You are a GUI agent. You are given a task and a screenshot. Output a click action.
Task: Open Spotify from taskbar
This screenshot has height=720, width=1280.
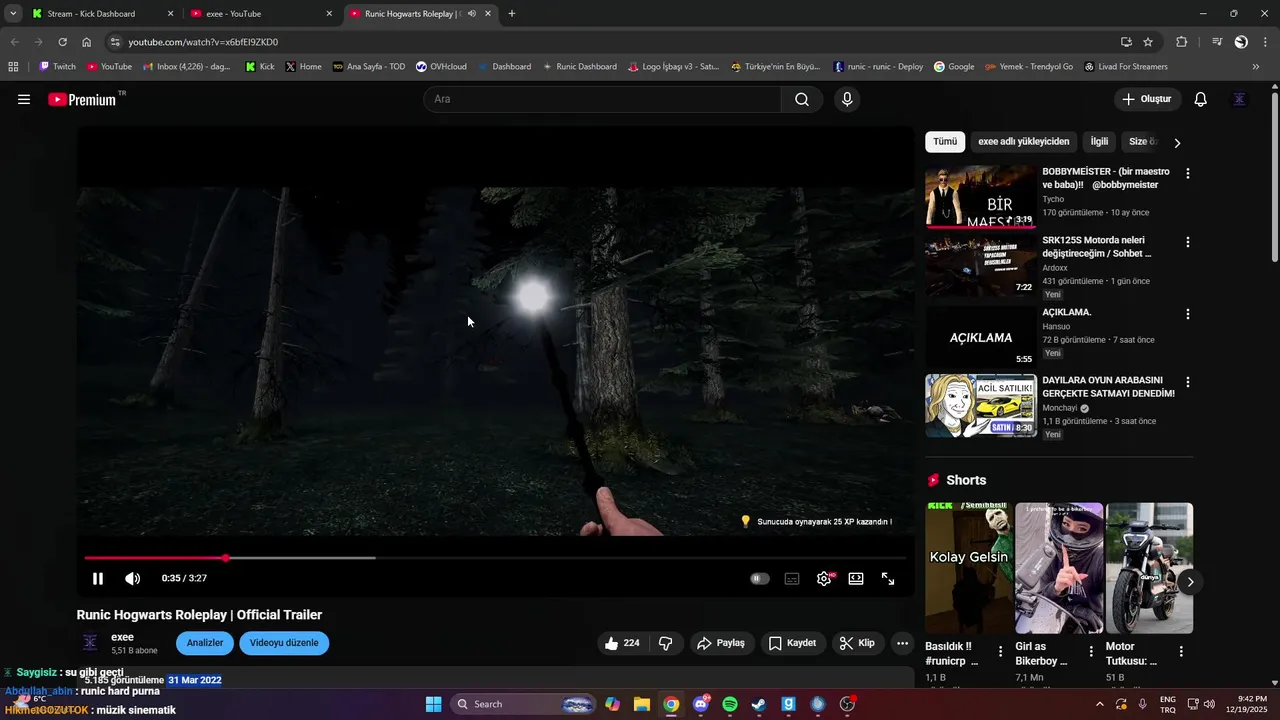pyautogui.click(x=730, y=704)
